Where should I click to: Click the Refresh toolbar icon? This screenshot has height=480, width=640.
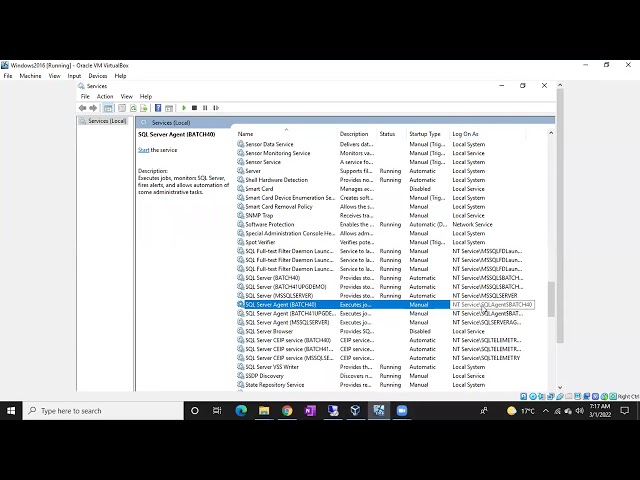pyautogui.click(x=133, y=108)
